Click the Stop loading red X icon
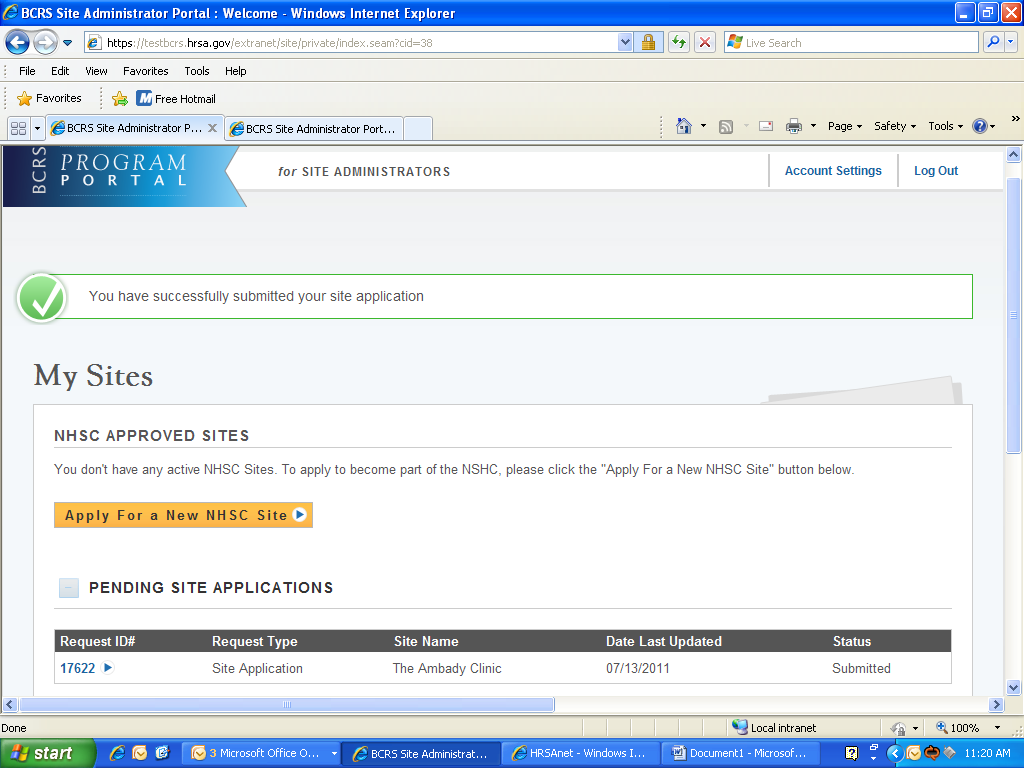This screenshot has width=1024, height=768. click(x=705, y=43)
